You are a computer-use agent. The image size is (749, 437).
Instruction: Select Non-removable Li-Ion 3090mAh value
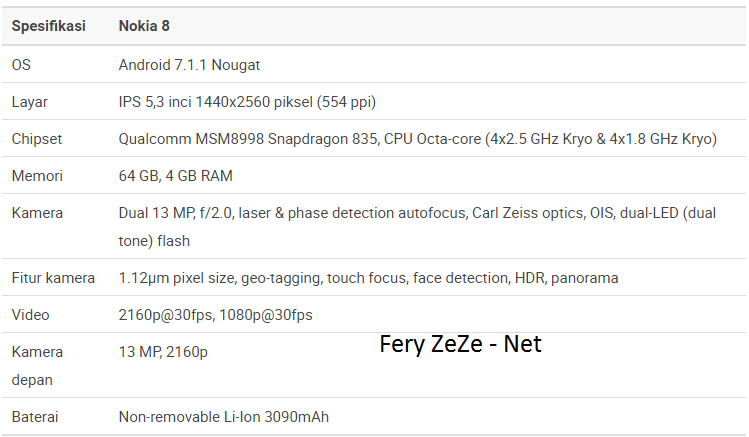click(224, 417)
